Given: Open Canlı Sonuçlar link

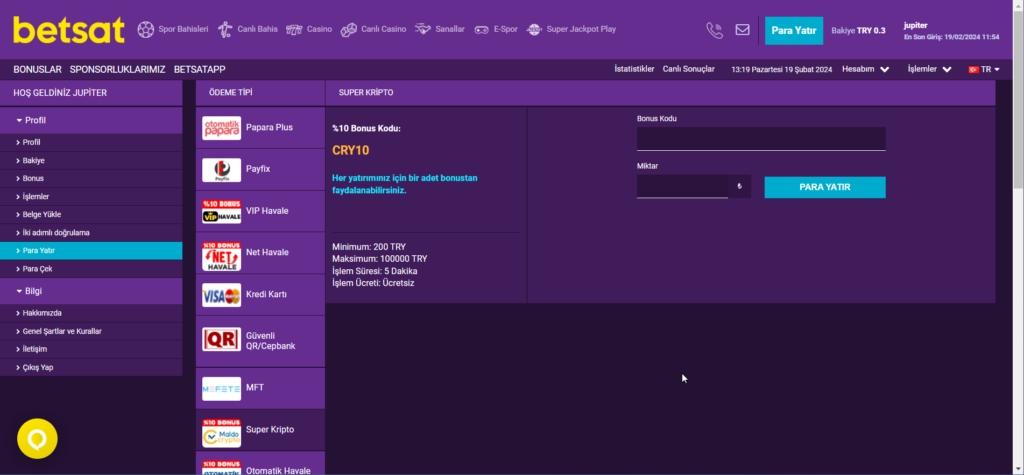Looking at the screenshot, I should point(688,69).
